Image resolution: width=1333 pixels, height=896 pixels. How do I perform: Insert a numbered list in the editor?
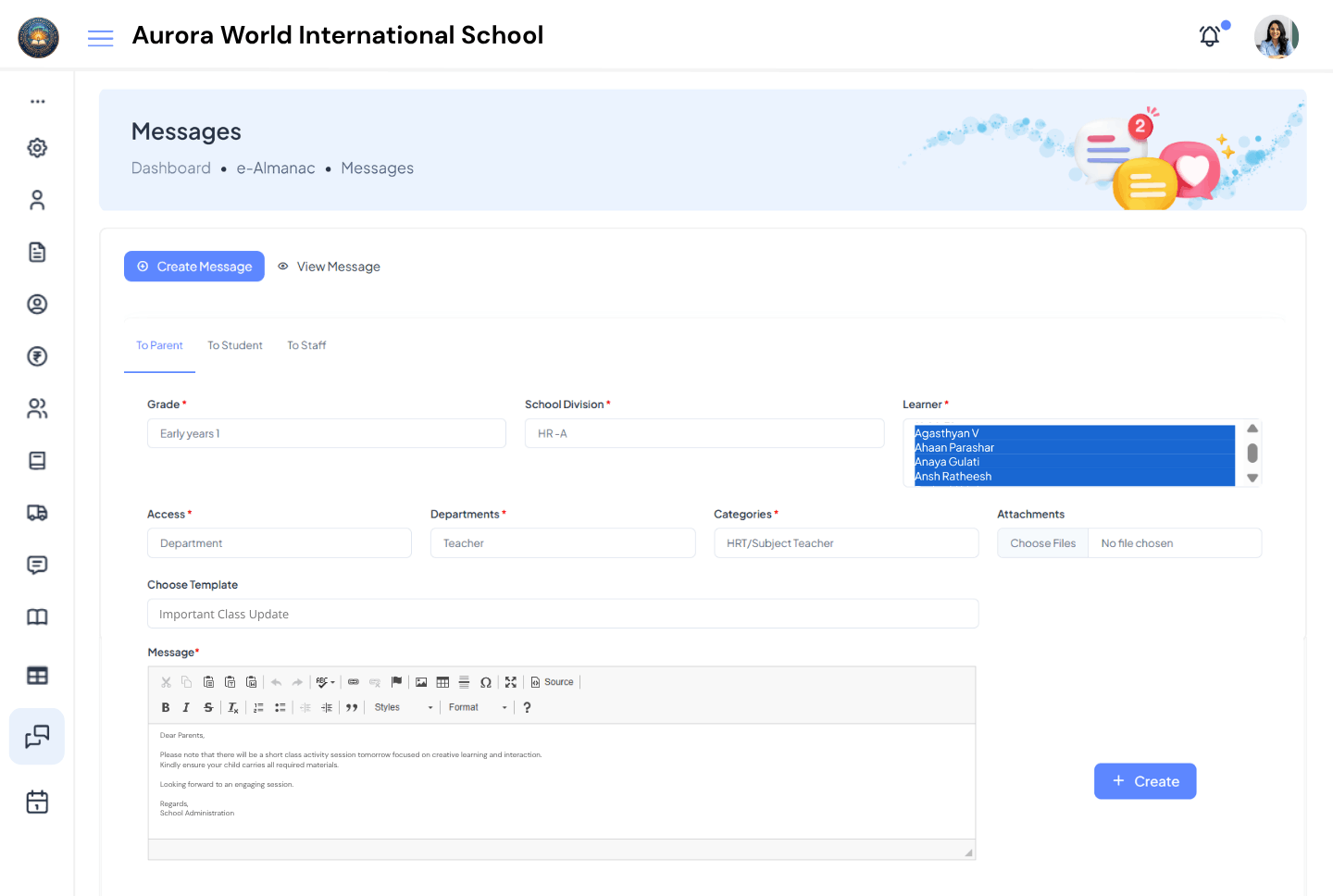[257, 707]
